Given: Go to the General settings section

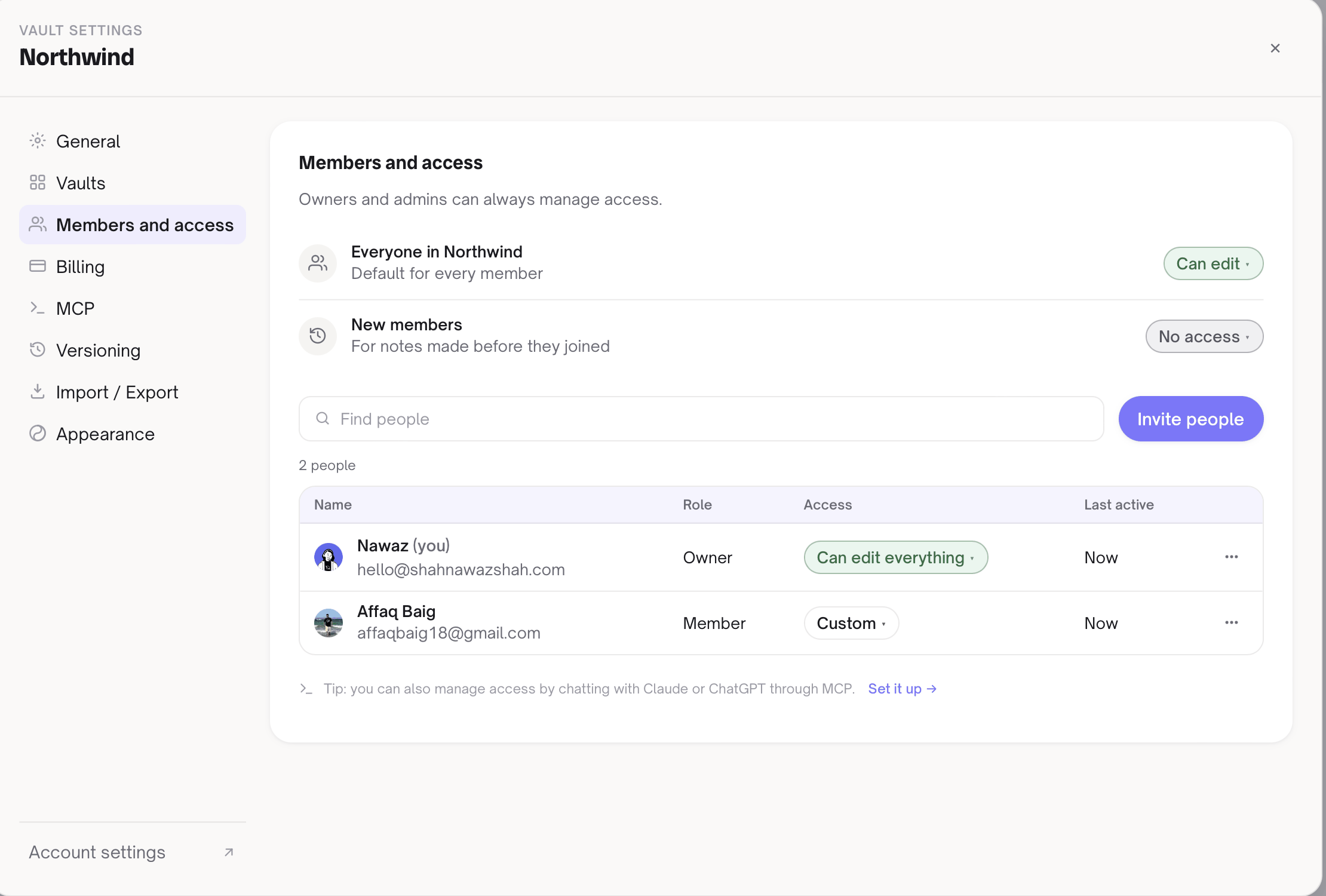Looking at the screenshot, I should point(133,141).
